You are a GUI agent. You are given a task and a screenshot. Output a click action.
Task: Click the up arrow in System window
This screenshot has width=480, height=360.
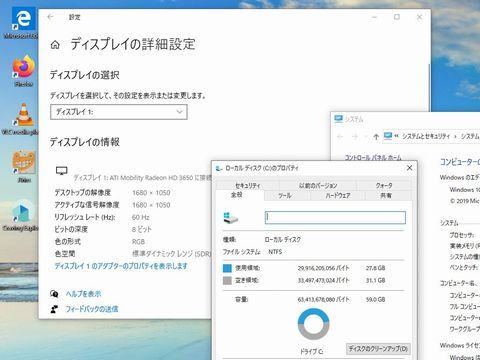point(376,136)
